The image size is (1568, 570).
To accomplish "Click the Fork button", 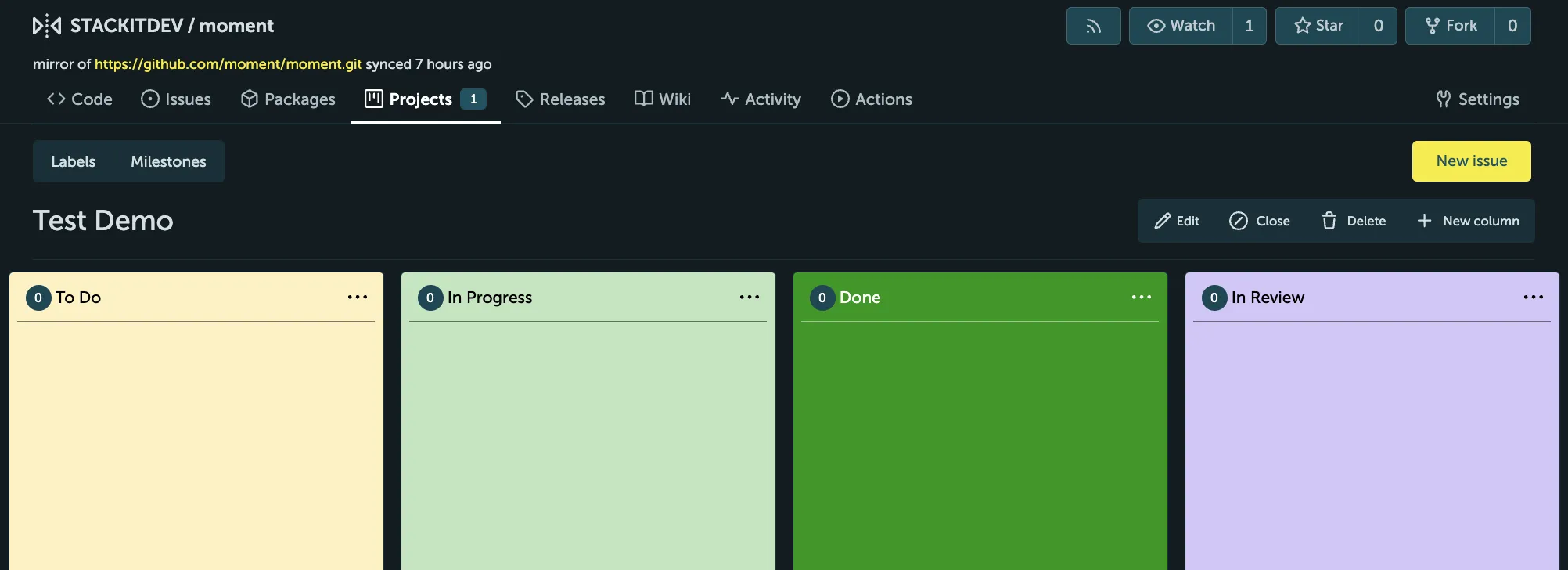I will [1451, 26].
